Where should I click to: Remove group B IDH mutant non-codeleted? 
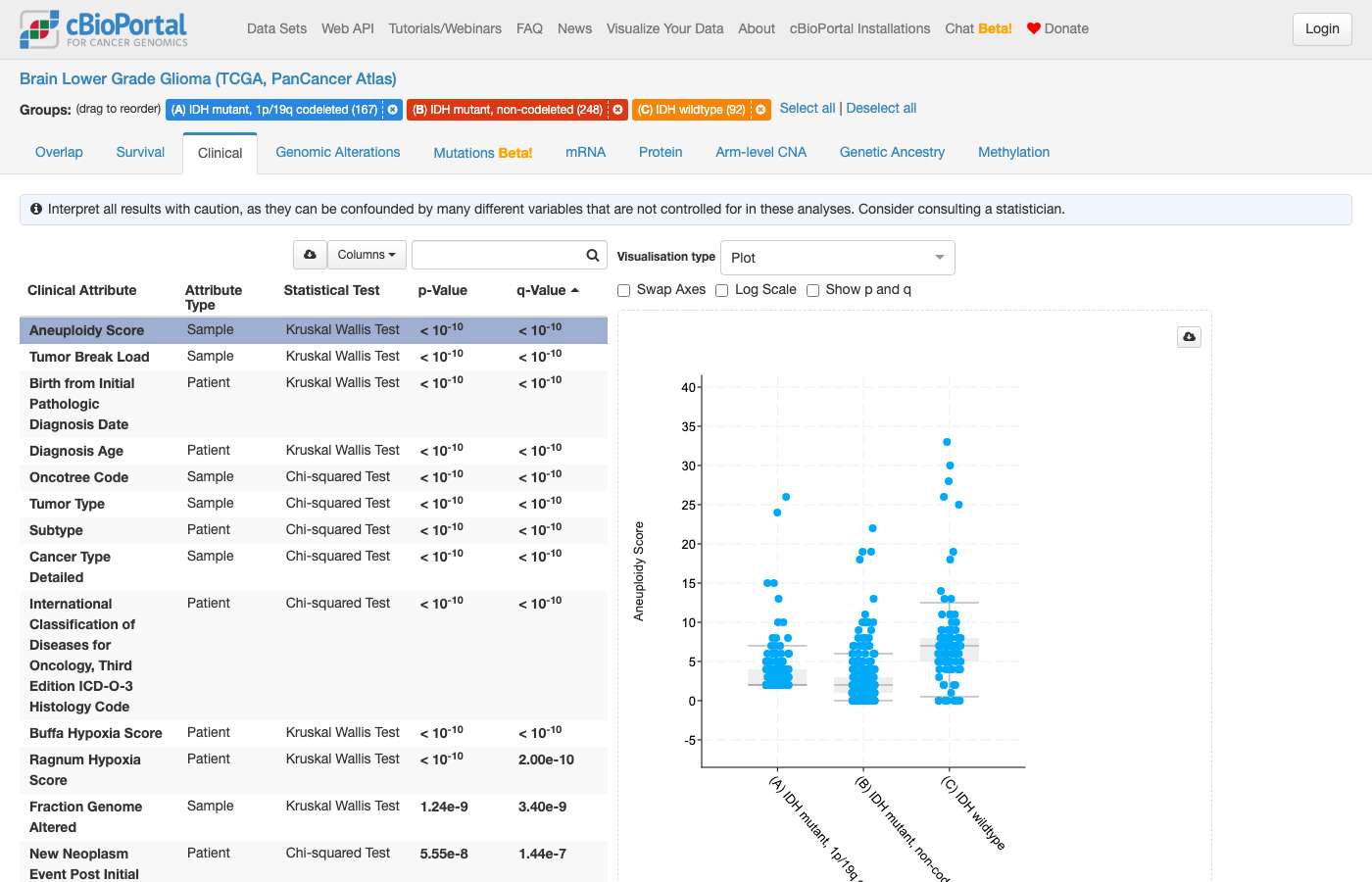coord(618,110)
